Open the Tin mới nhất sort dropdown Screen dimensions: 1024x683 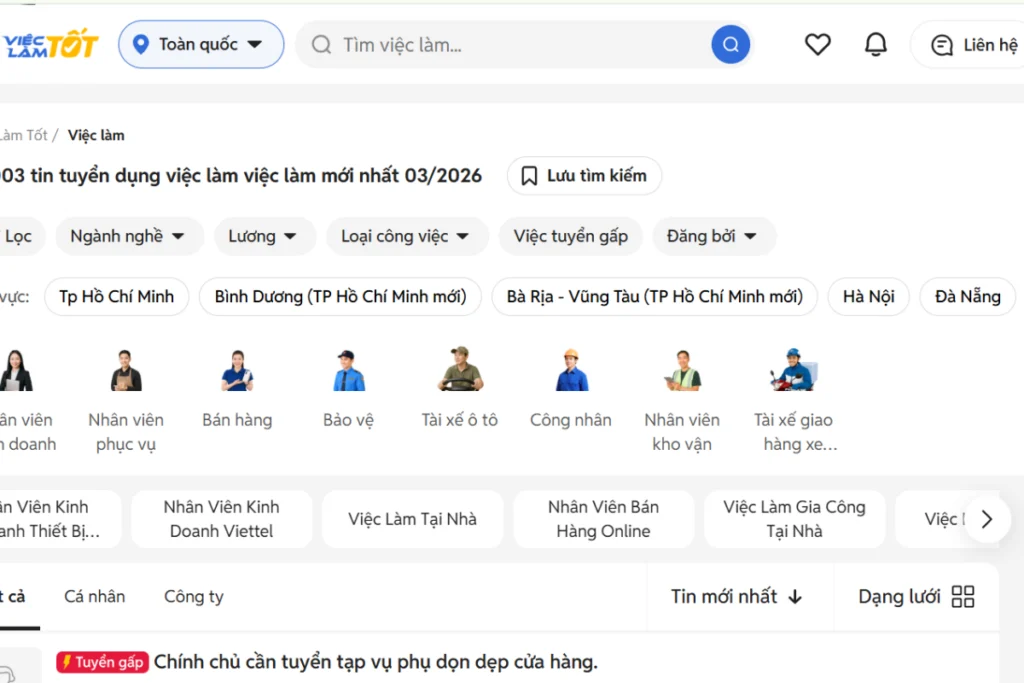click(737, 596)
